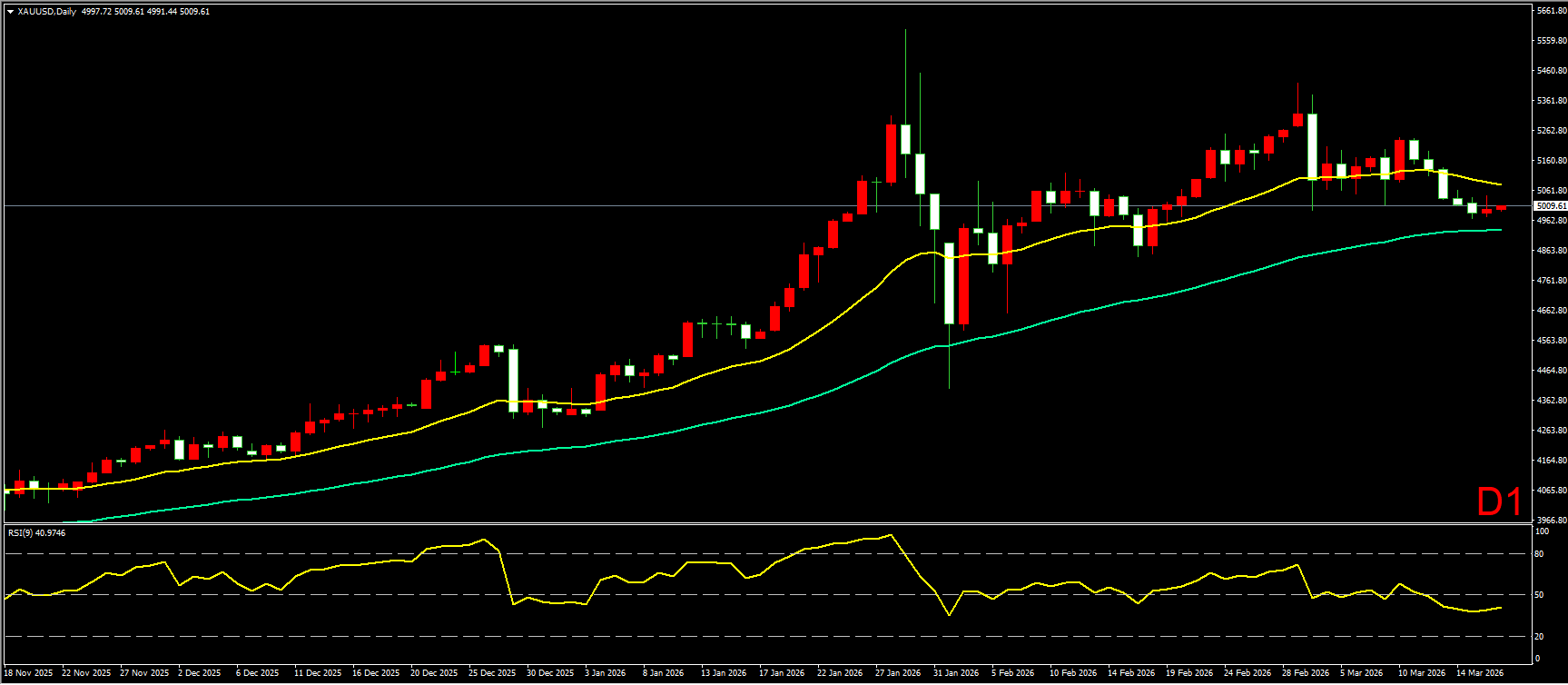The width and height of the screenshot is (1568, 685).
Task: Click the end of the yellow moving average
Action: pos(1501,184)
